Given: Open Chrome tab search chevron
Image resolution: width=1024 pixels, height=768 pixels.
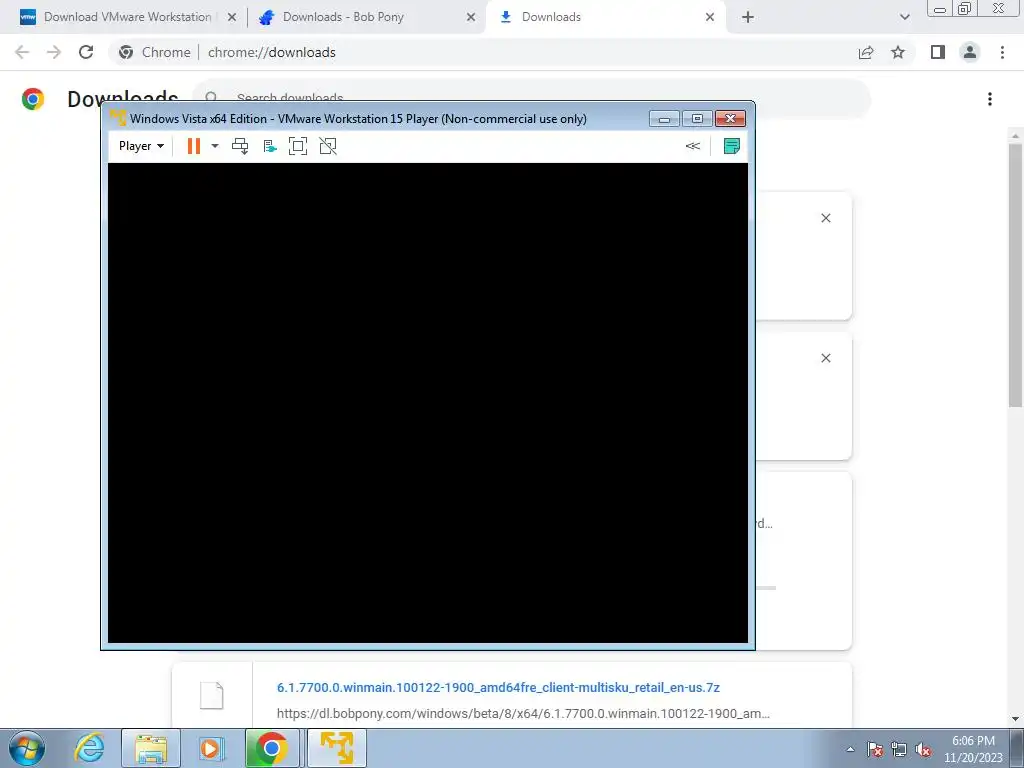Looking at the screenshot, I should (904, 17).
